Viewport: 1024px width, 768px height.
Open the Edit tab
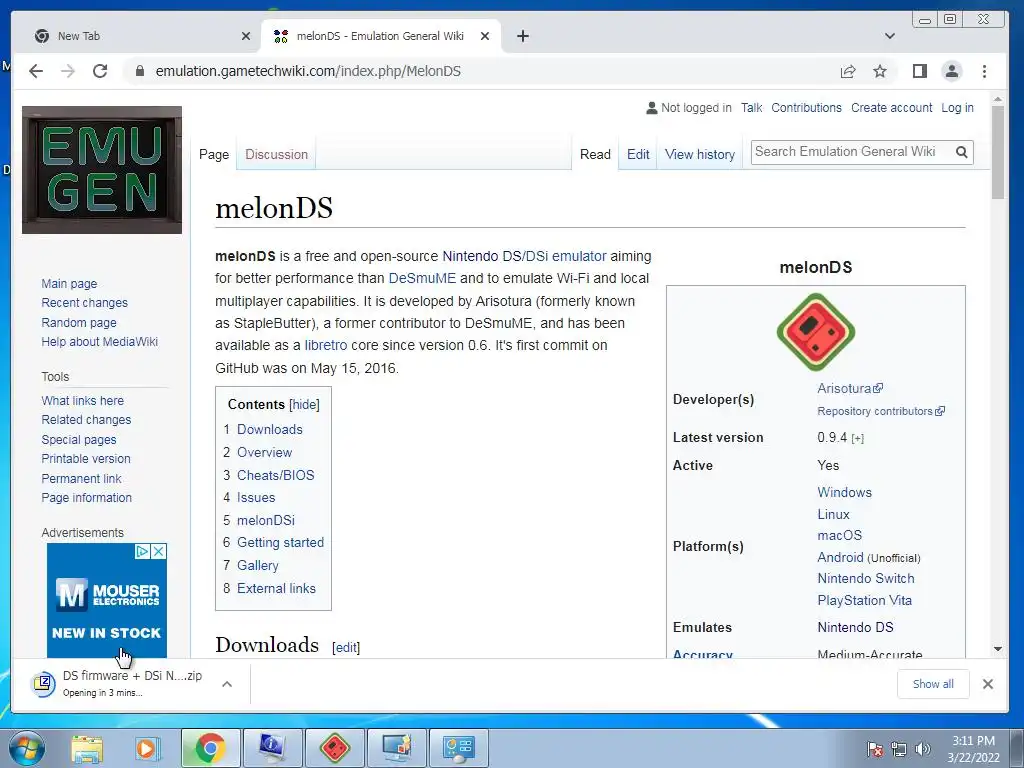[638, 154]
